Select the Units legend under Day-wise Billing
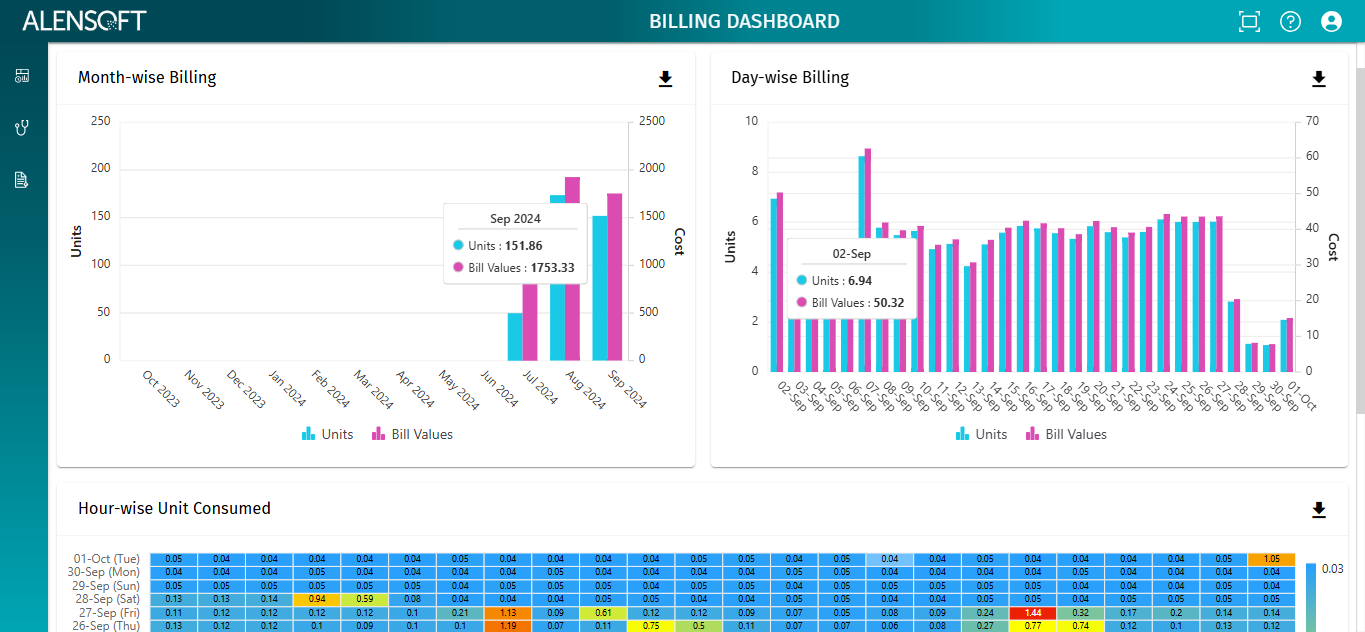Screen dimensions: 1365x632 pos(981,434)
